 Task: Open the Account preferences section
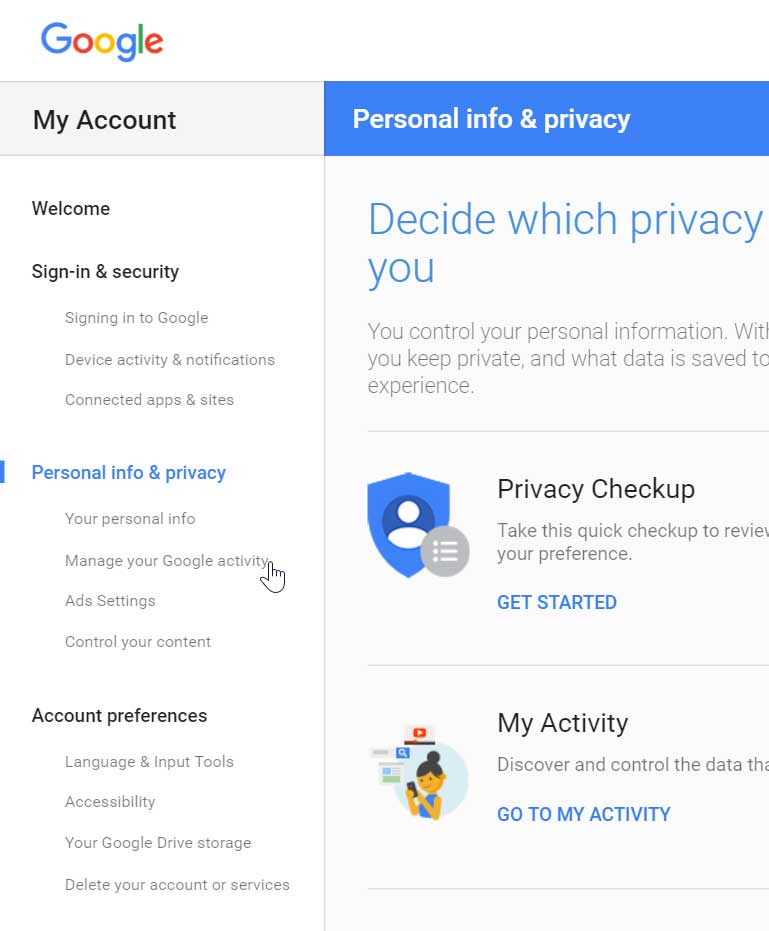click(119, 715)
